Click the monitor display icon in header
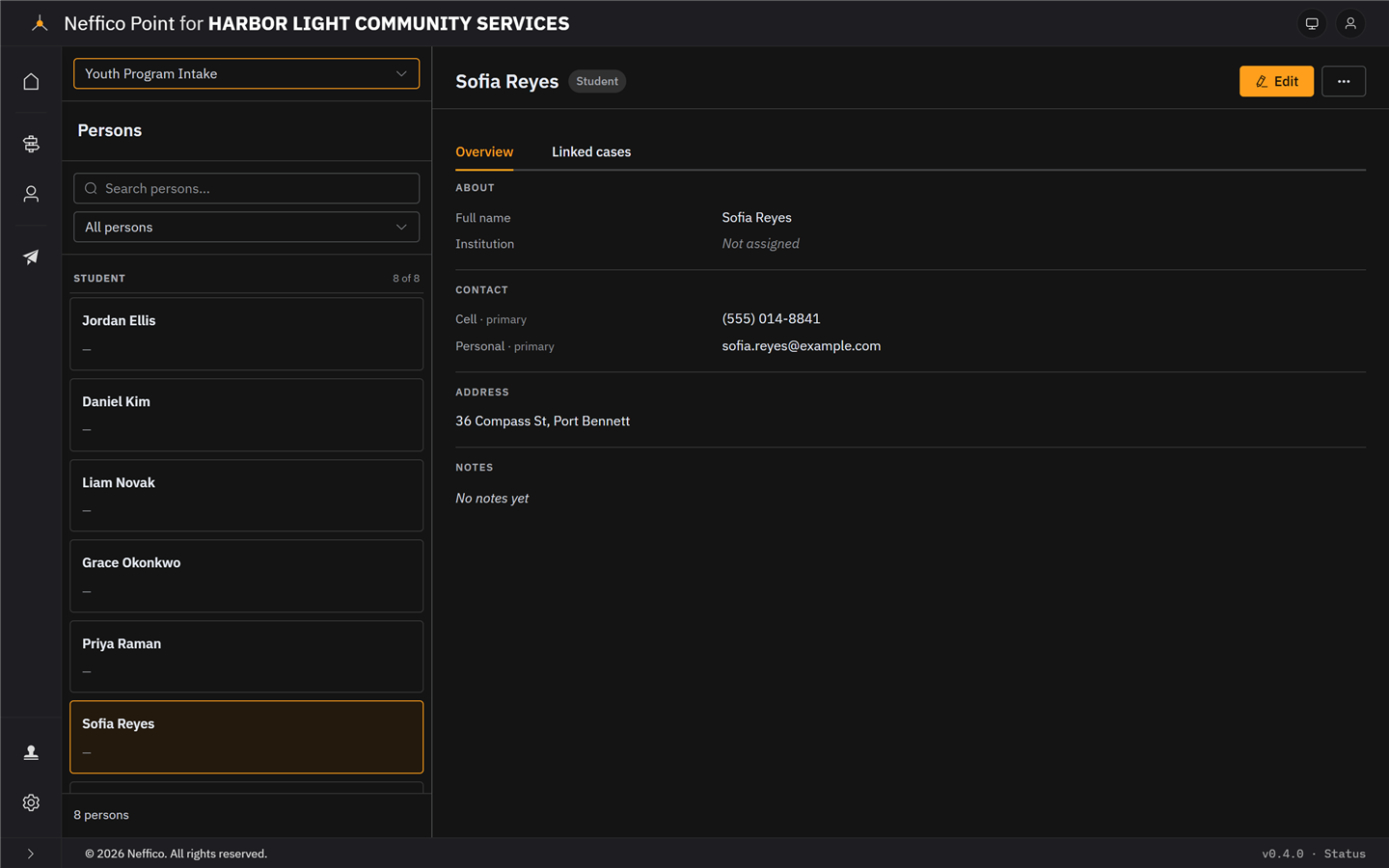Screen dimensions: 1389x868 point(1312,23)
